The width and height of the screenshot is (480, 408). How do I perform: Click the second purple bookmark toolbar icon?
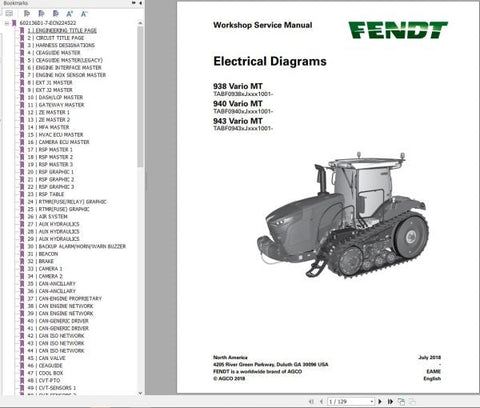[x=41, y=13]
